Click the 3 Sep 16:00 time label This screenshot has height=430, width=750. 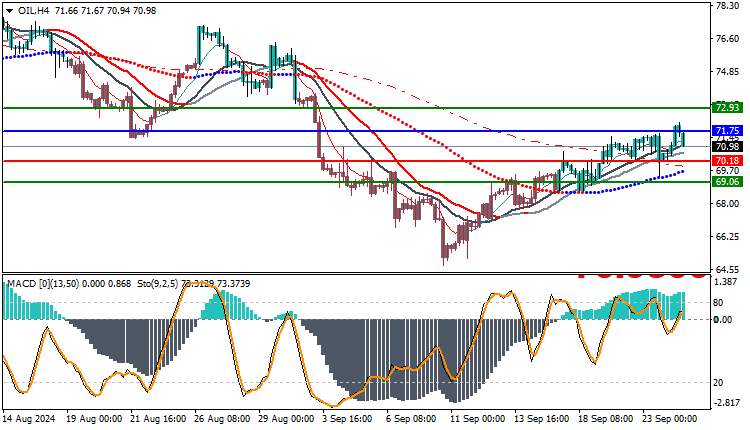(x=348, y=419)
